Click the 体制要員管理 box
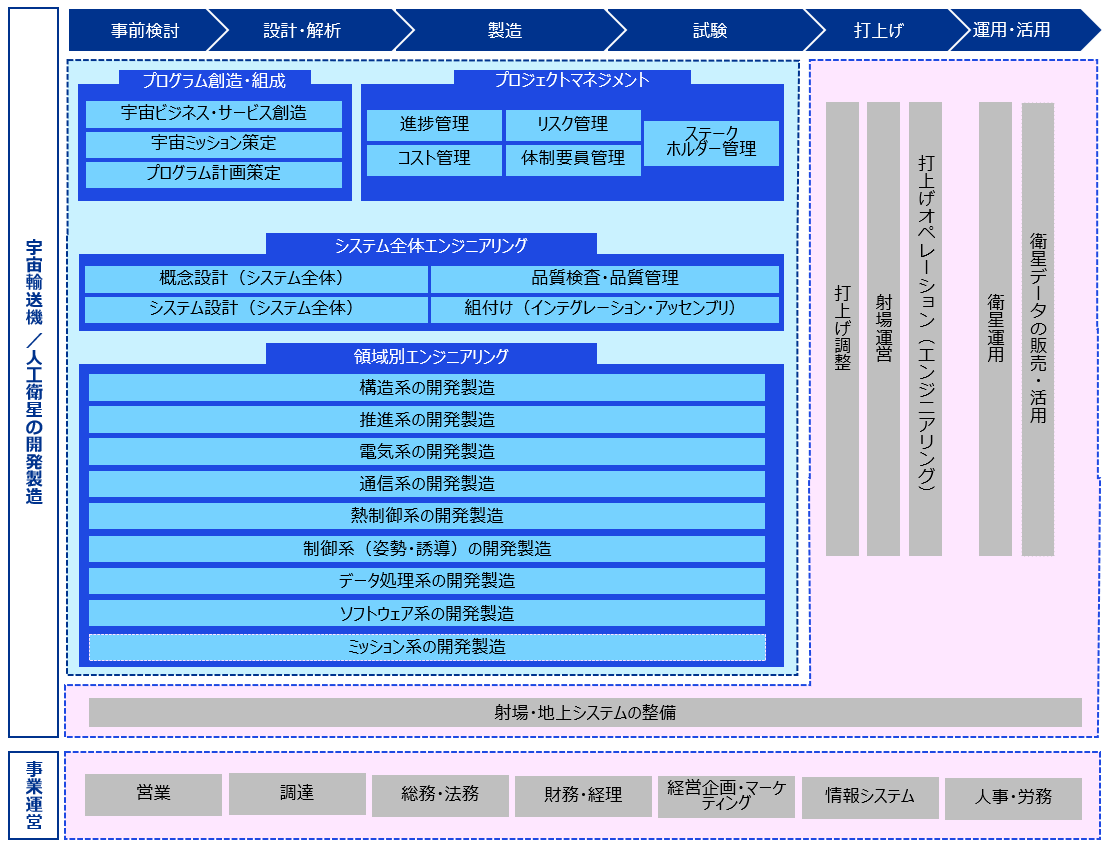 coord(572,159)
